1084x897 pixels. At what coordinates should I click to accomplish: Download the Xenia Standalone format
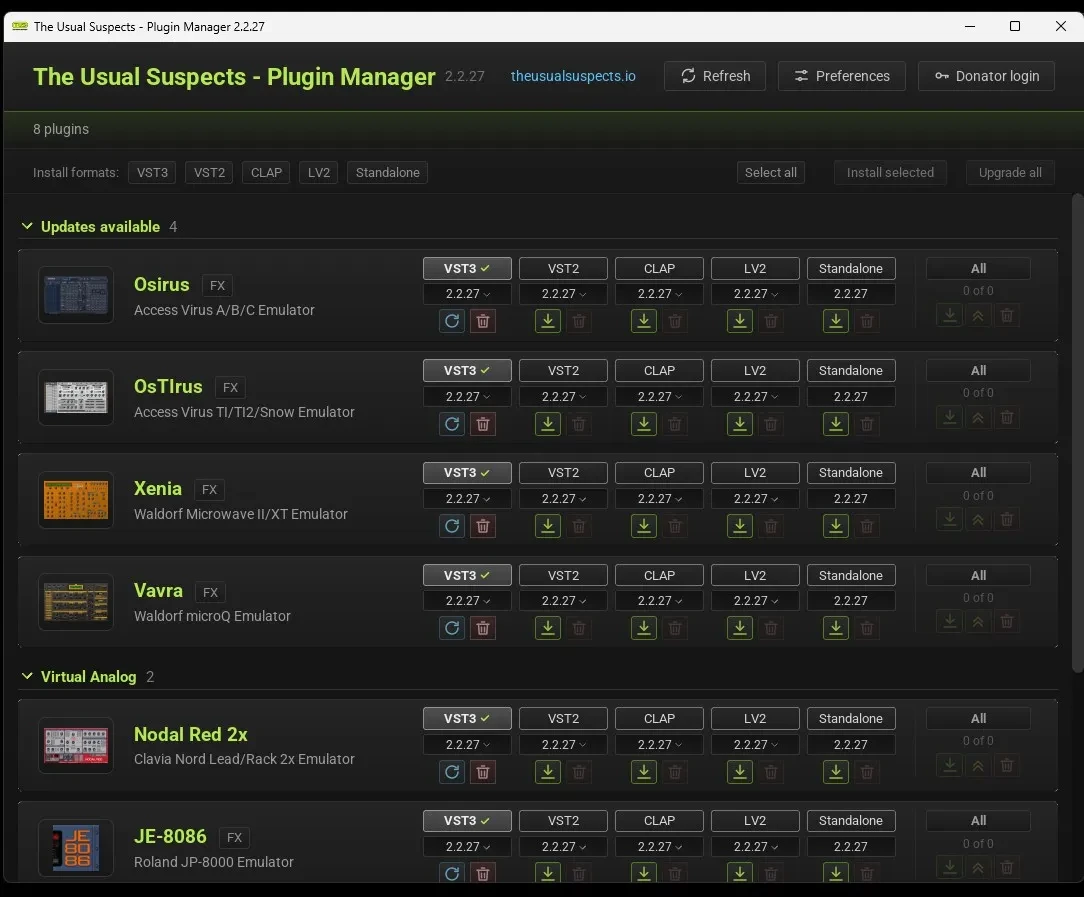[x=835, y=526]
